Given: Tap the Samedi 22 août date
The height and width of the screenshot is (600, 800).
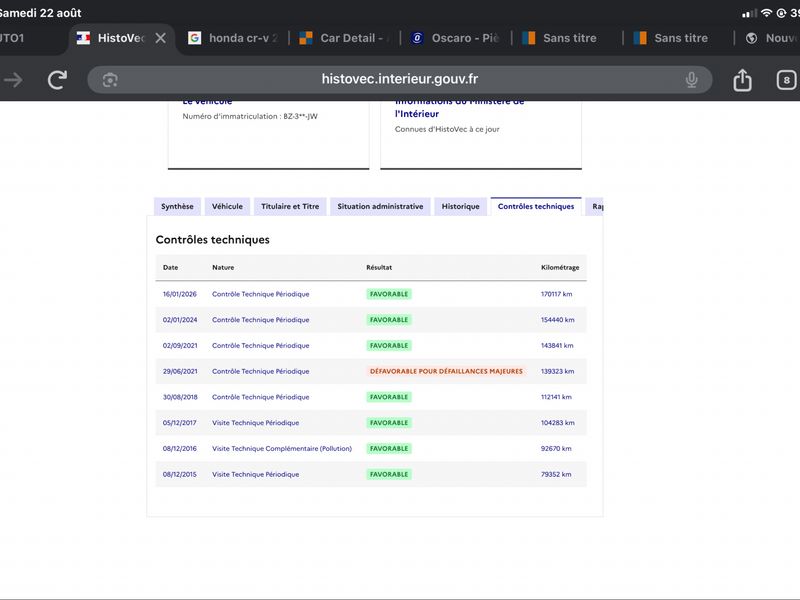Looking at the screenshot, I should 40,13.
